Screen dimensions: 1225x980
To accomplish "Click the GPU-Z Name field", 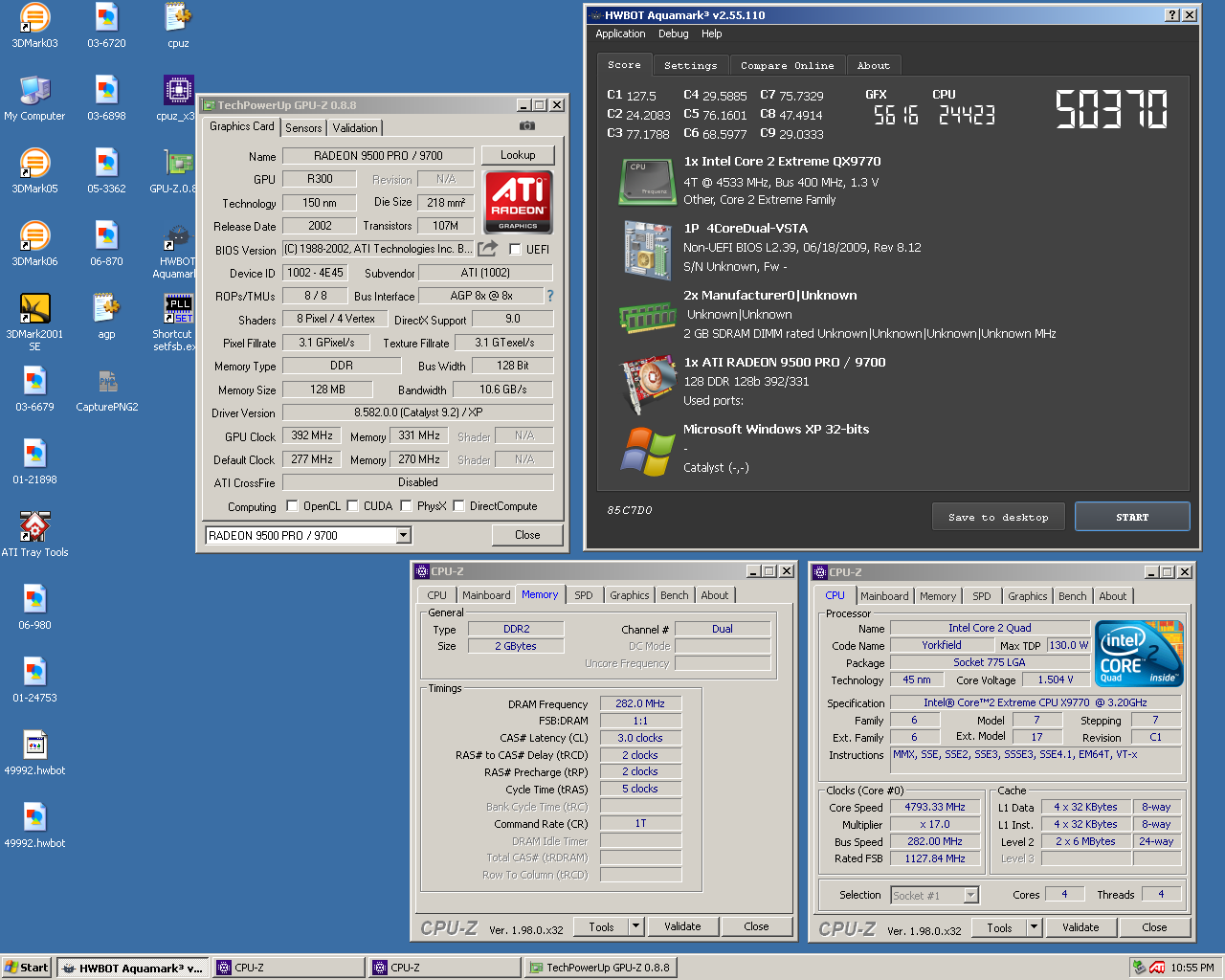I will [x=377, y=155].
